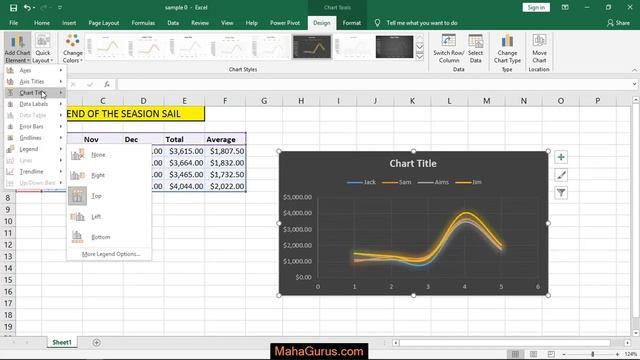640x360 pixels.
Task: Click the chart filters funnel button
Action: tap(561, 193)
